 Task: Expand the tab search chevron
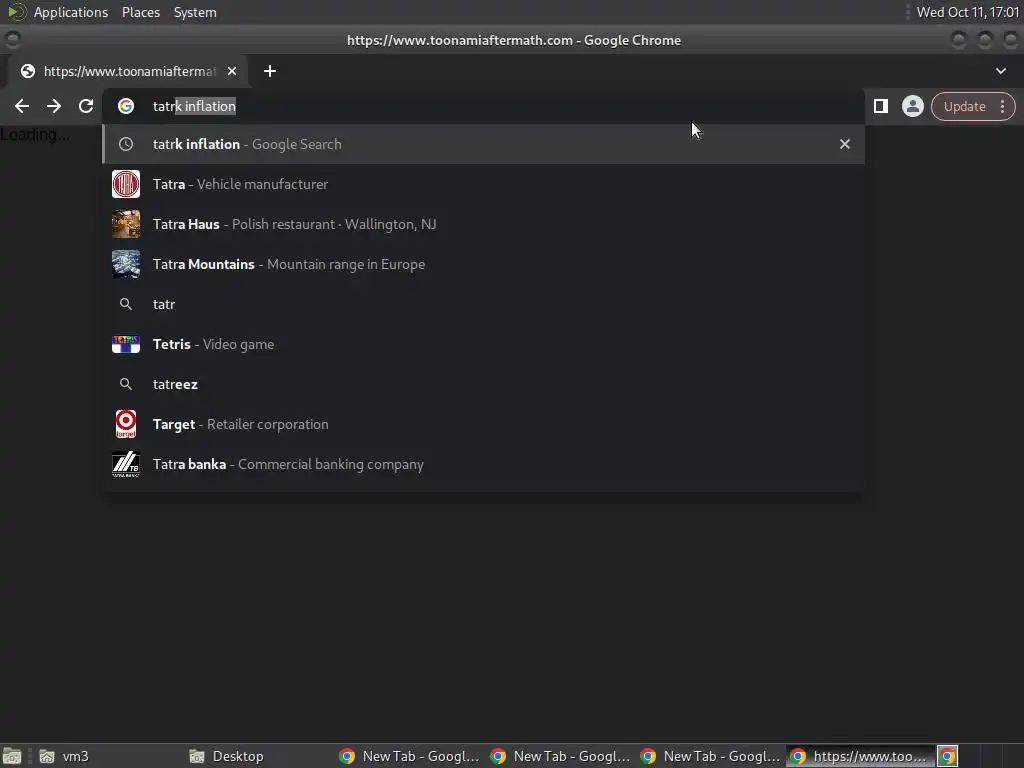pyautogui.click(x=1000, y=71)
